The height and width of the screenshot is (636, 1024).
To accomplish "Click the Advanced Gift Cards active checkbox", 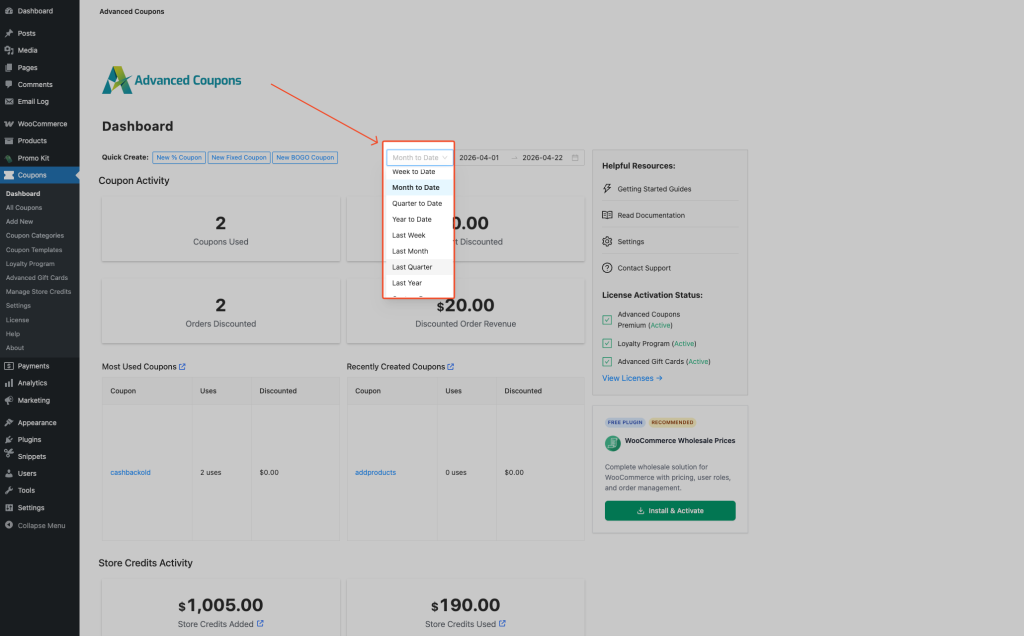I will click(607, 361).
